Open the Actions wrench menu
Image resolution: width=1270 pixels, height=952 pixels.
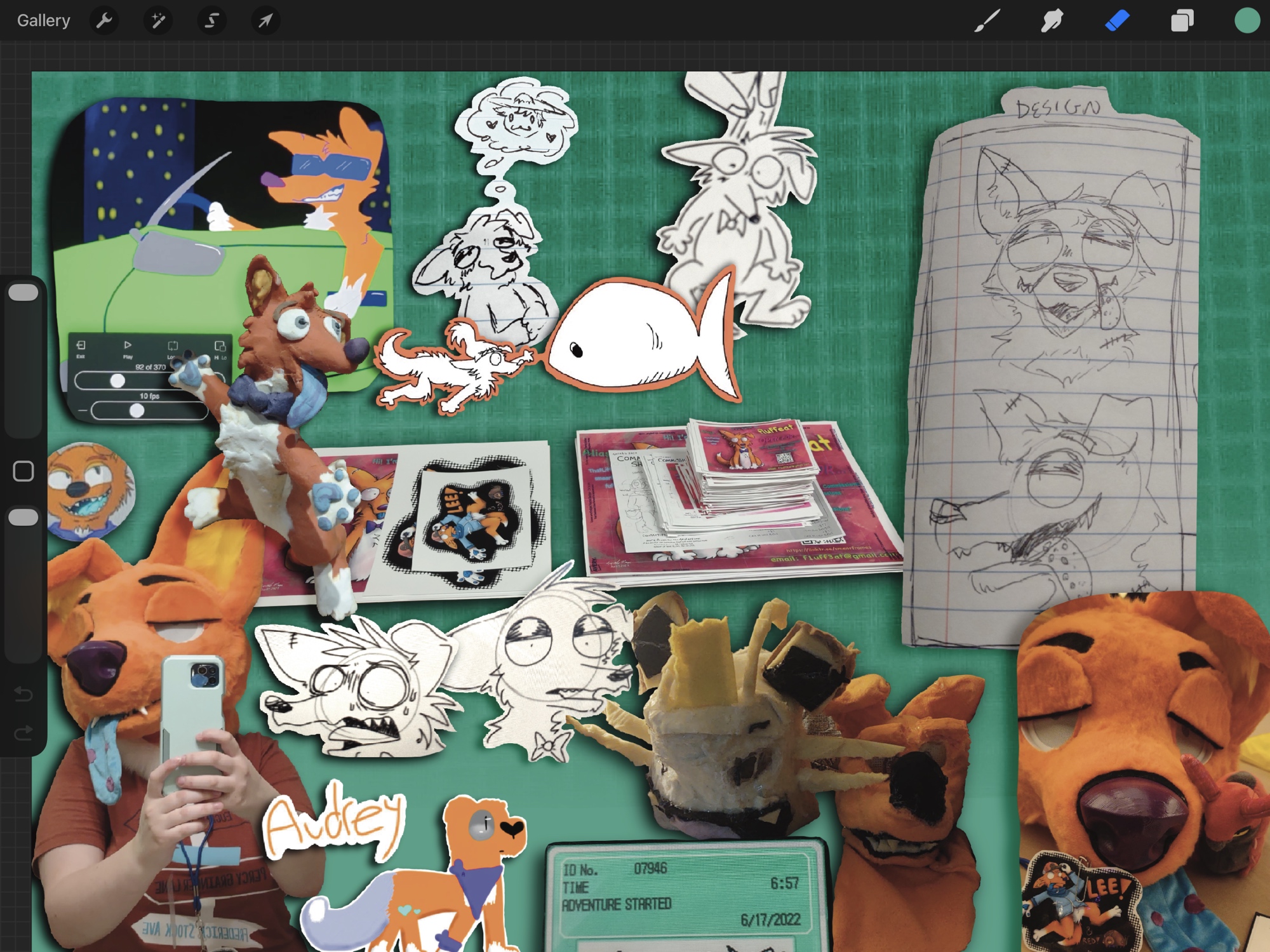click(x=104, y=21)
